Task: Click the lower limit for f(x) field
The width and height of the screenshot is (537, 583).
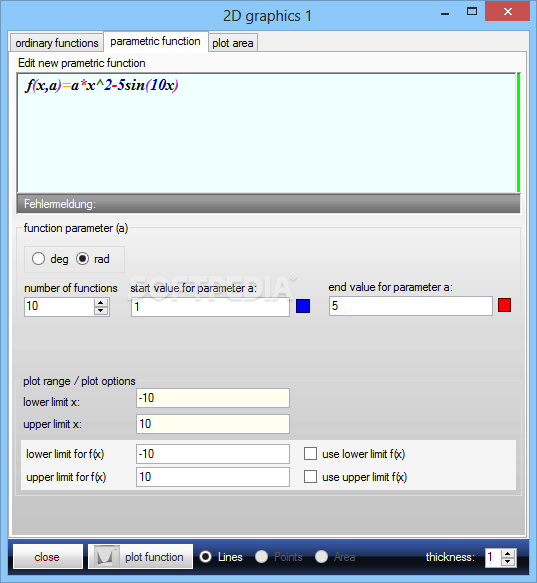Action: (x=213, y=454)
